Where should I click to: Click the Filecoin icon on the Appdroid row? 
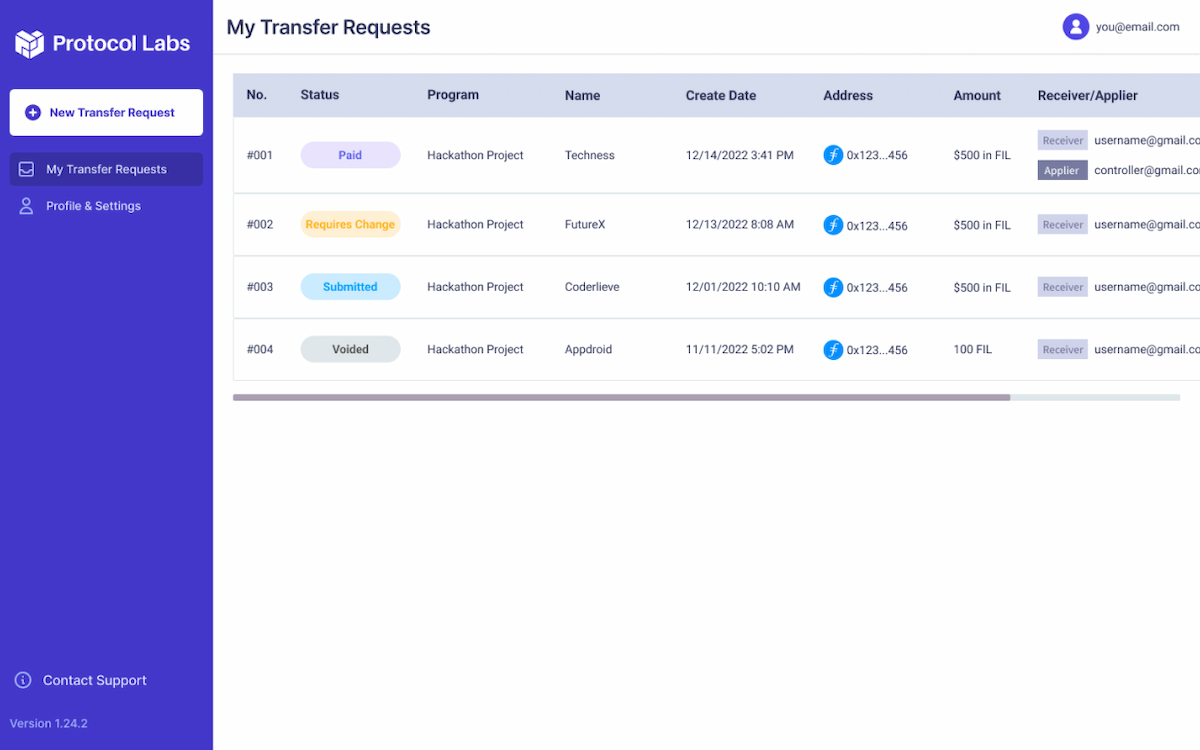click(833, 349)
